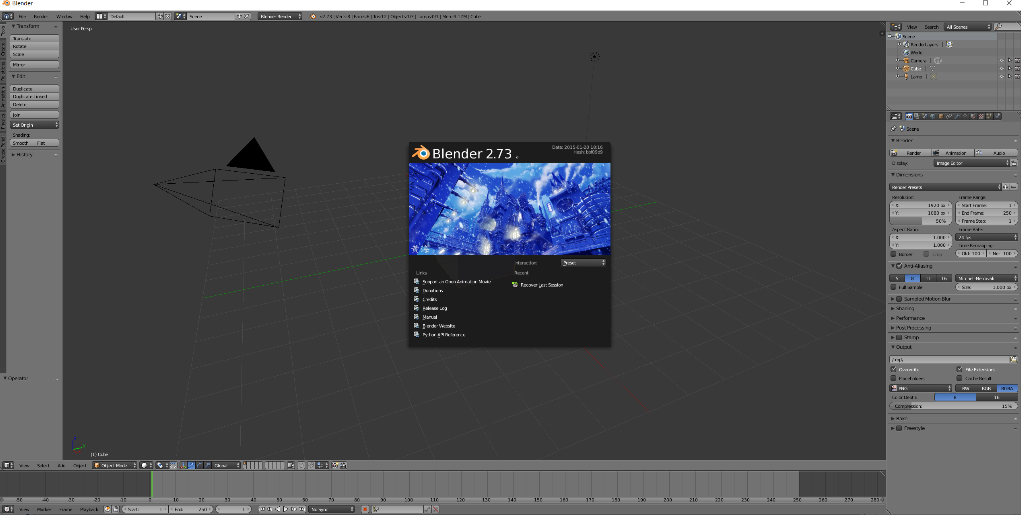Enable the Placeholders checkbox

pyautogui.click(x=893, y=378)
